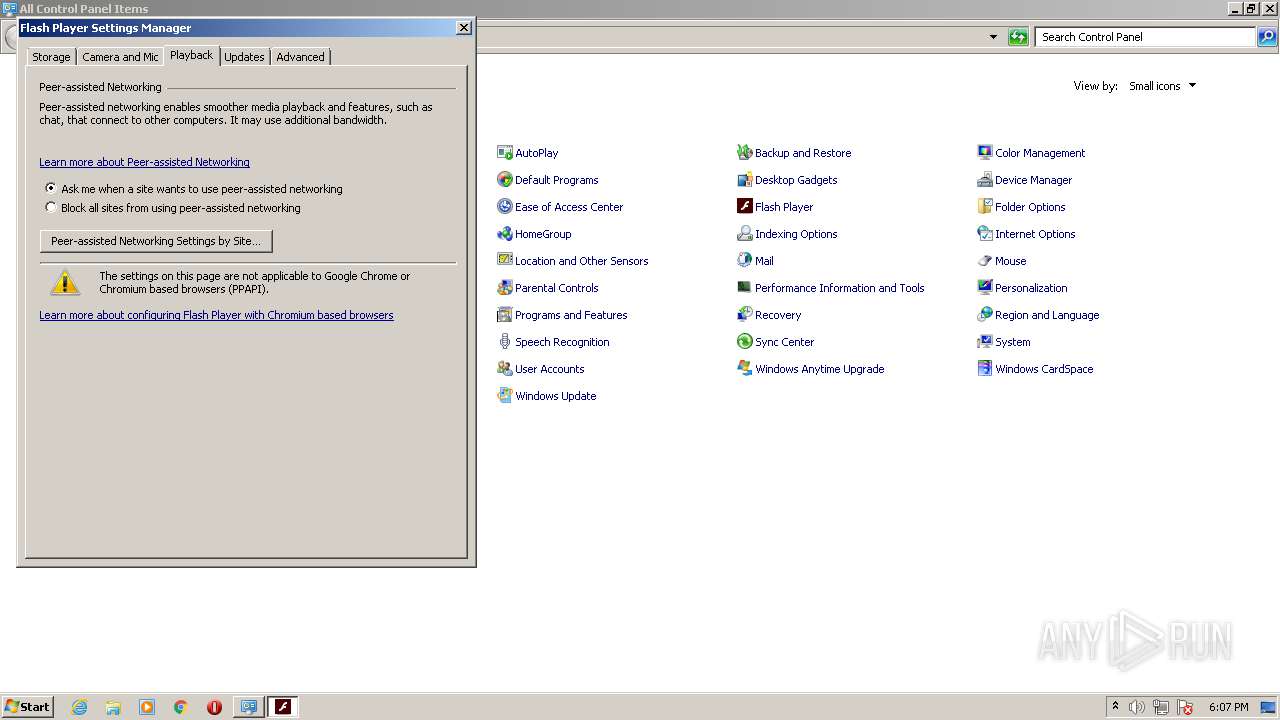This screenshot has width=1280, height=720.
Task: Click the search magnifier button
Action: pos(1267,37)
